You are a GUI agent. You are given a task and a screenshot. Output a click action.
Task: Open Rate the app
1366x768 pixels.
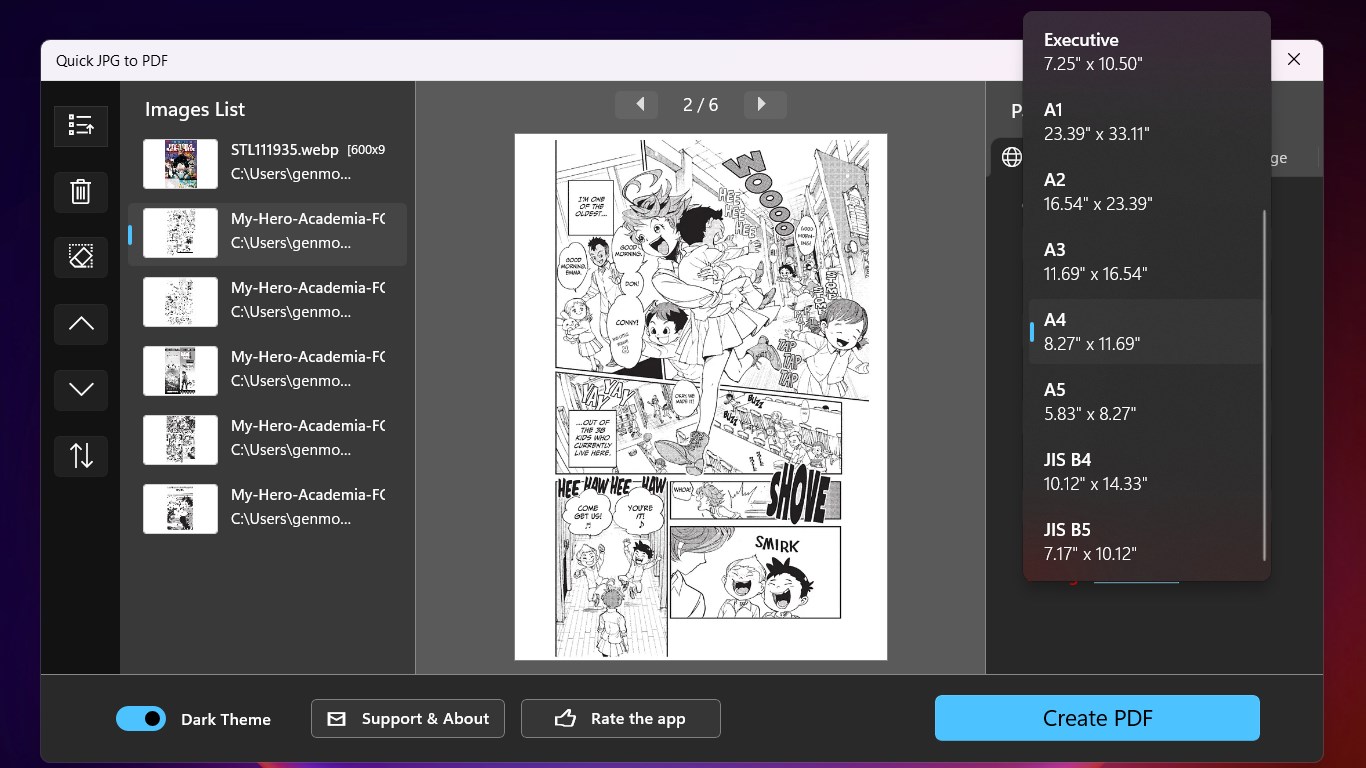pos(620,718)
